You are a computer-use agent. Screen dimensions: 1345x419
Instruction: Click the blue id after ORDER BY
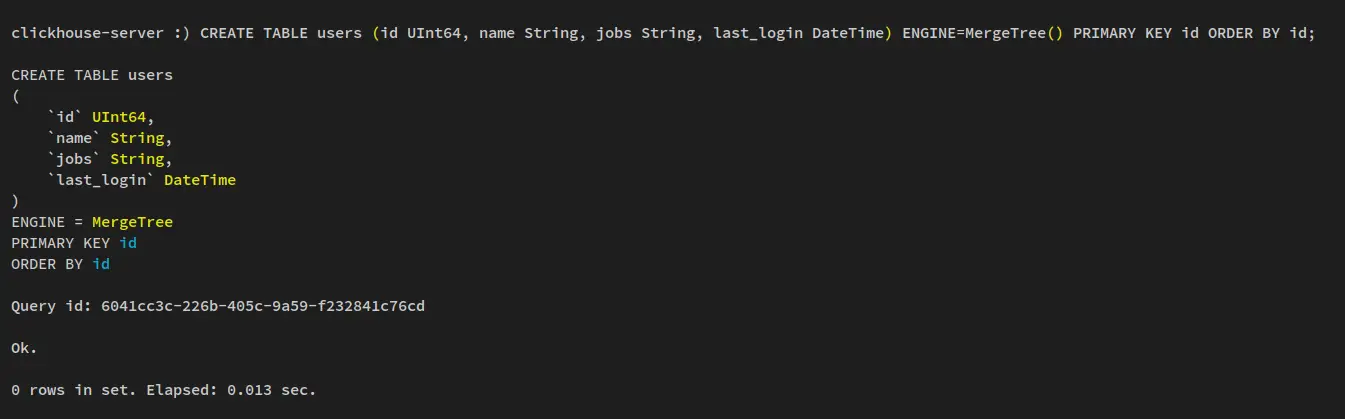[x=101, y=264]
